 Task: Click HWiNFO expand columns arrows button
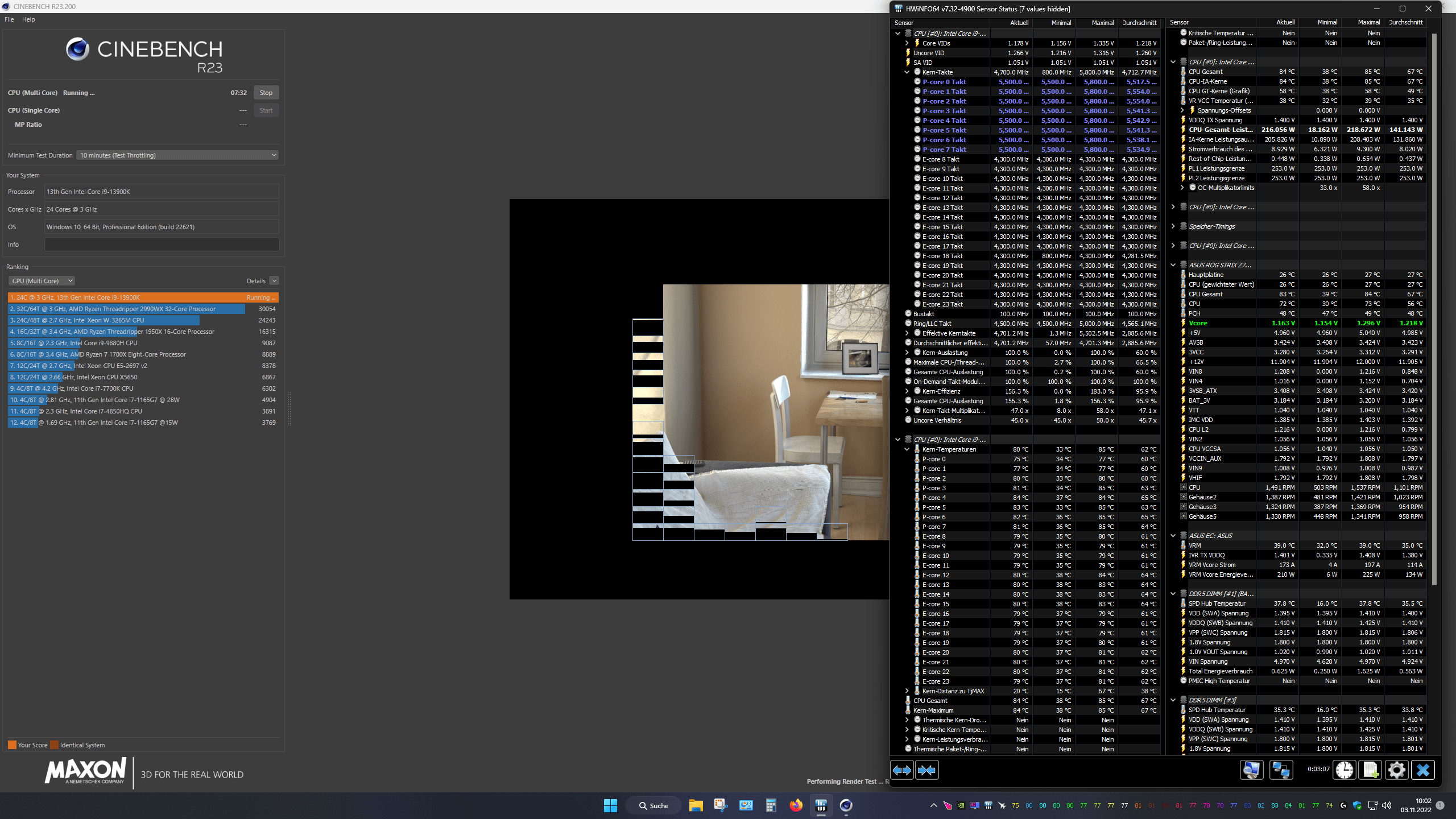point(902,770)
